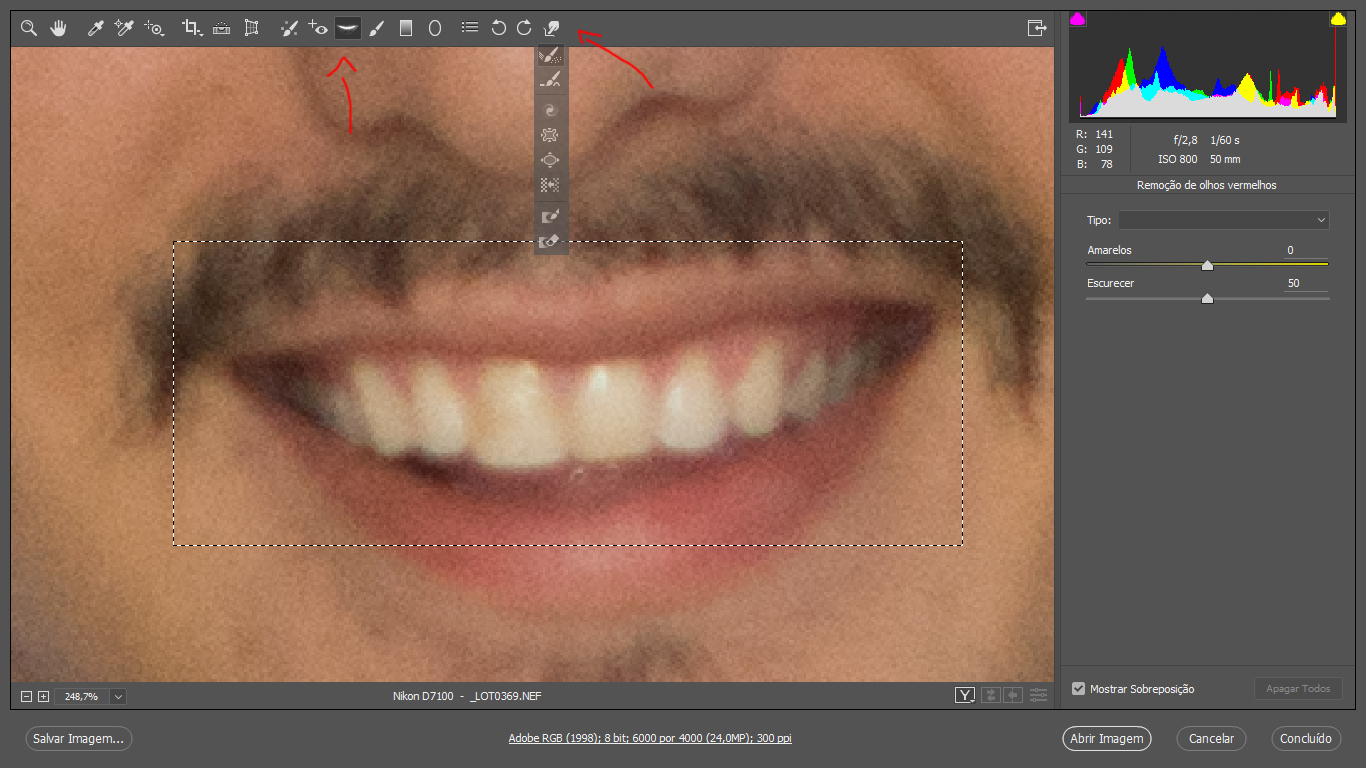Viewport: 1366px width, 768px height.
Task: Open Adobe RGB workflow options link
Action: tap(650, 739)
